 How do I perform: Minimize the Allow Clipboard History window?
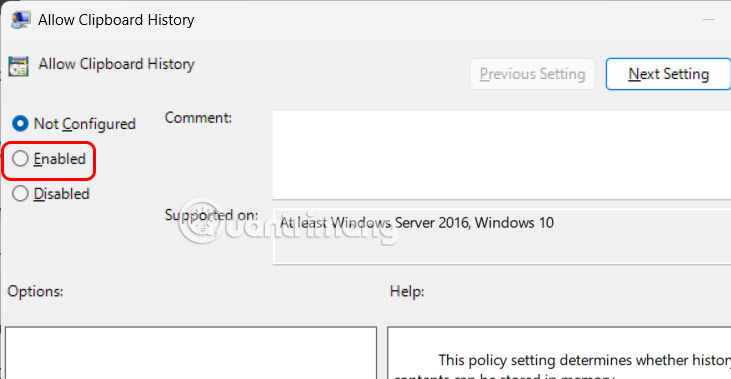(709, 20)
